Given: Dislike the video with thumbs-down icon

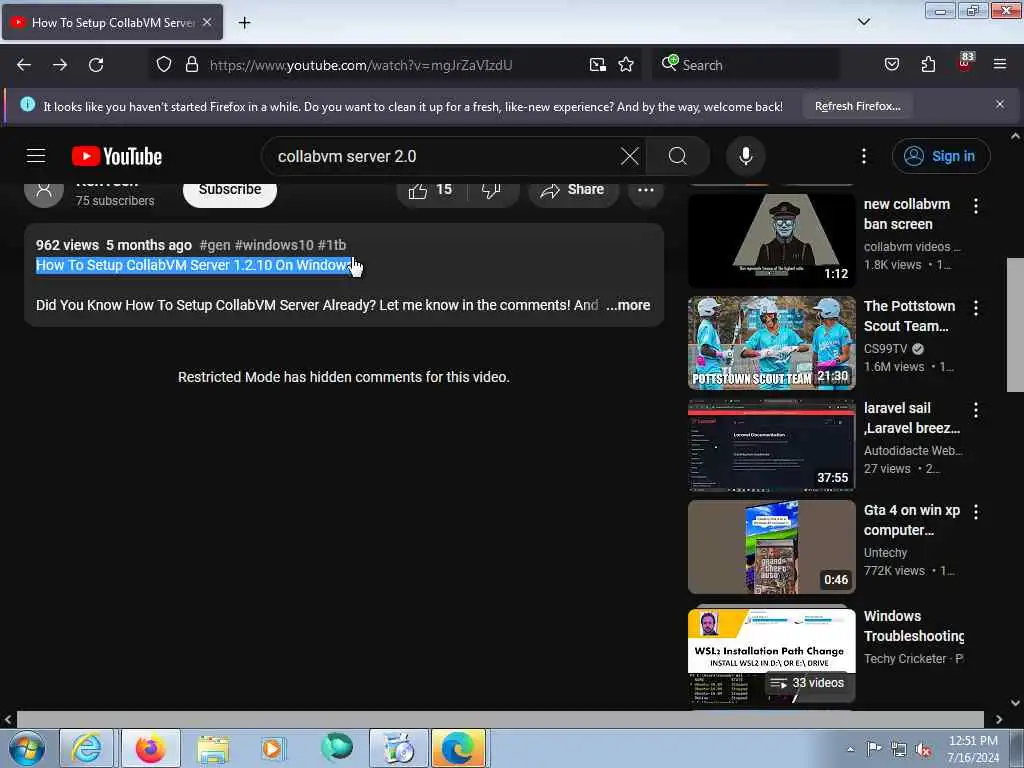Looking at the screenshot, I should [492, 190].
